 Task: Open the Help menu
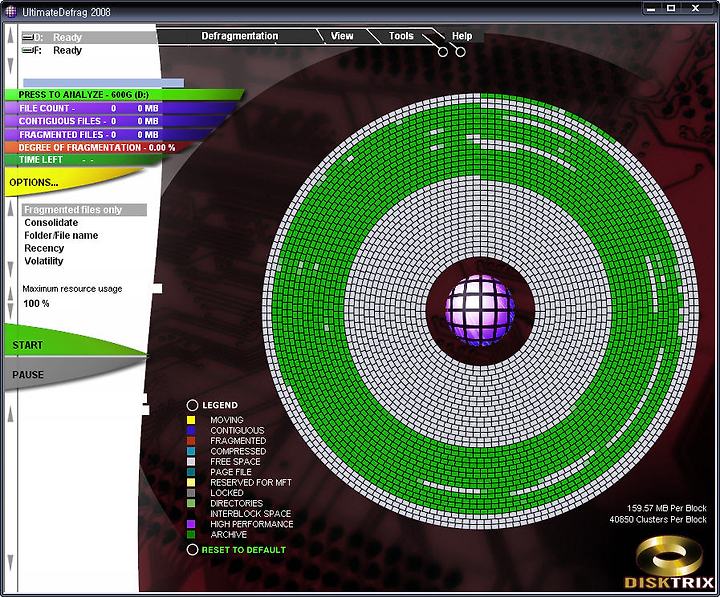462,36
